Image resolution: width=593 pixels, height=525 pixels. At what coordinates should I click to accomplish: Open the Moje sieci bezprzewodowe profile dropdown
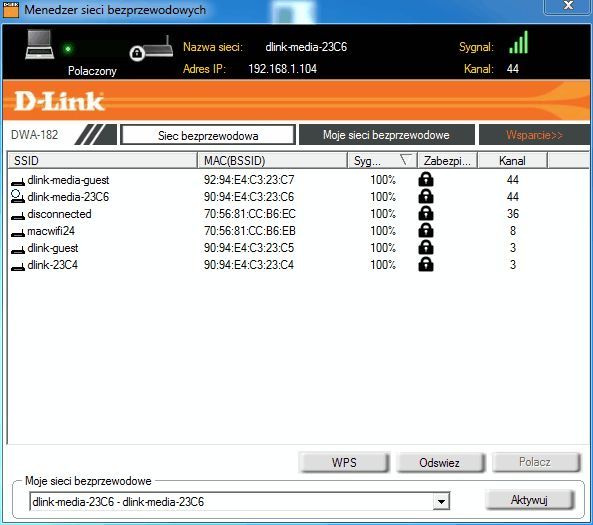tap(441, 502)
